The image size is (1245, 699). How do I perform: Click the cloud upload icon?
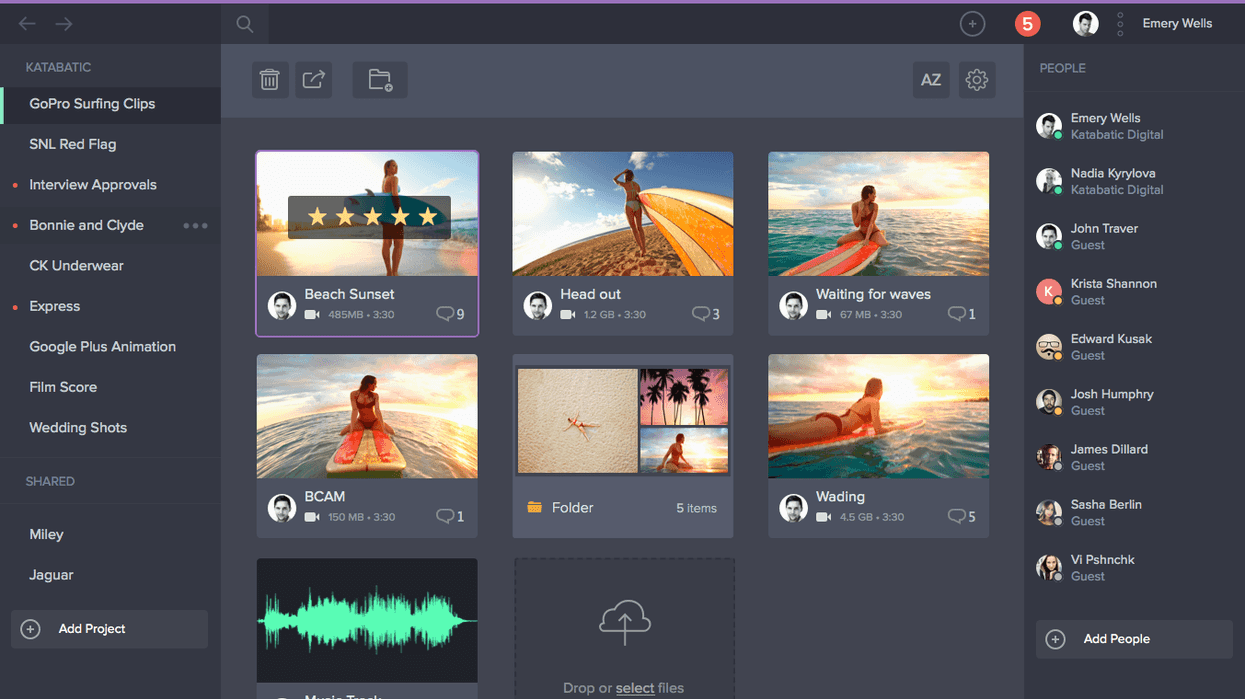pyautogui.click(x=625, y=622)
